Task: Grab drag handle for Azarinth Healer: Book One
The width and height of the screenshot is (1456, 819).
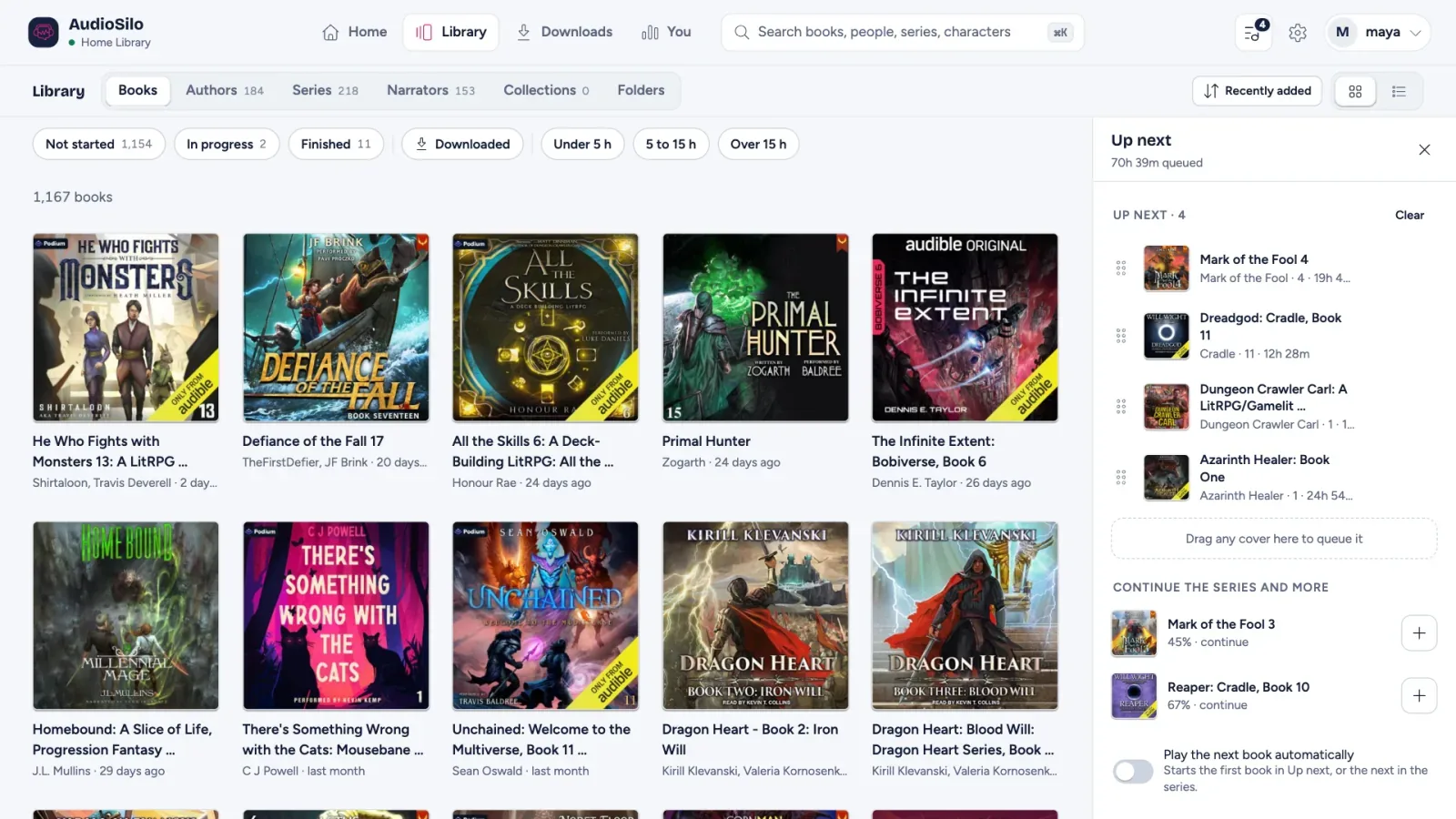Action: coord(1121,478)
